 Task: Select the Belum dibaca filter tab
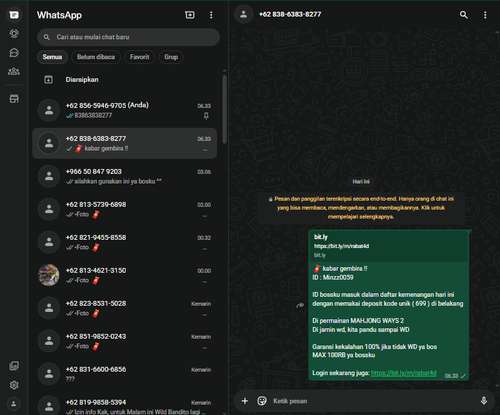tap(96, 57)
